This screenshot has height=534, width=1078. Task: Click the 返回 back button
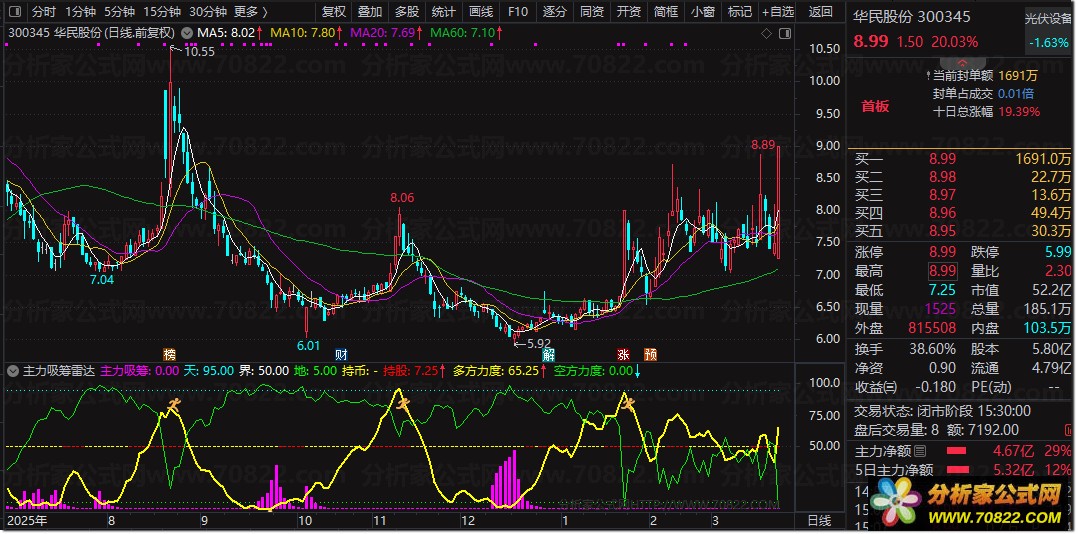tap(820, 12)
